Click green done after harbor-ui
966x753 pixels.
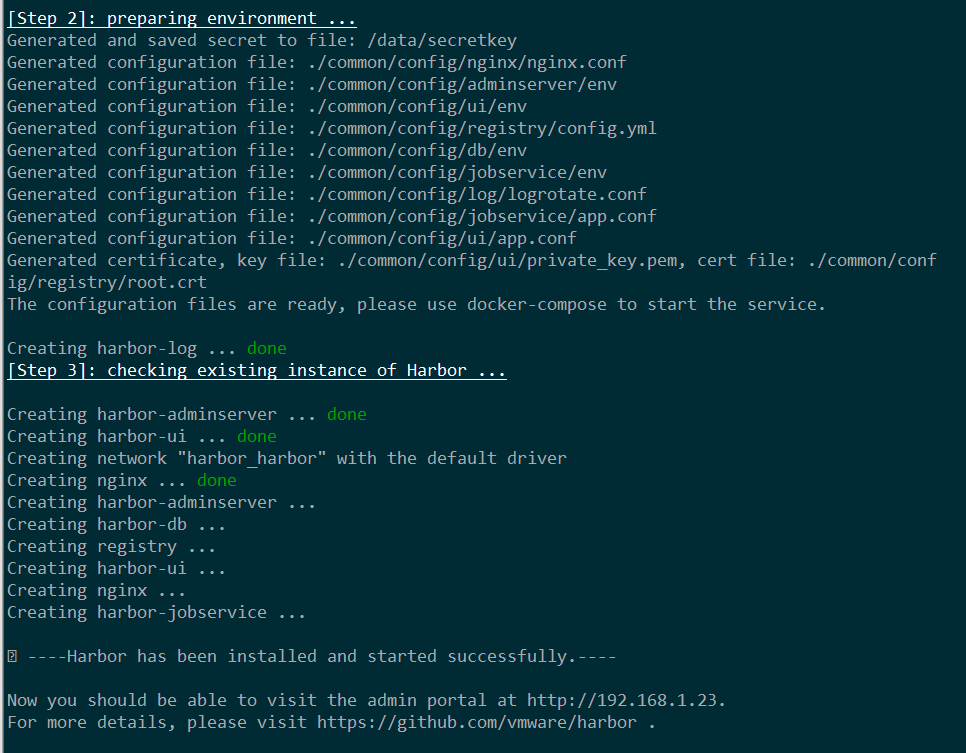click(x=256, y=436)
